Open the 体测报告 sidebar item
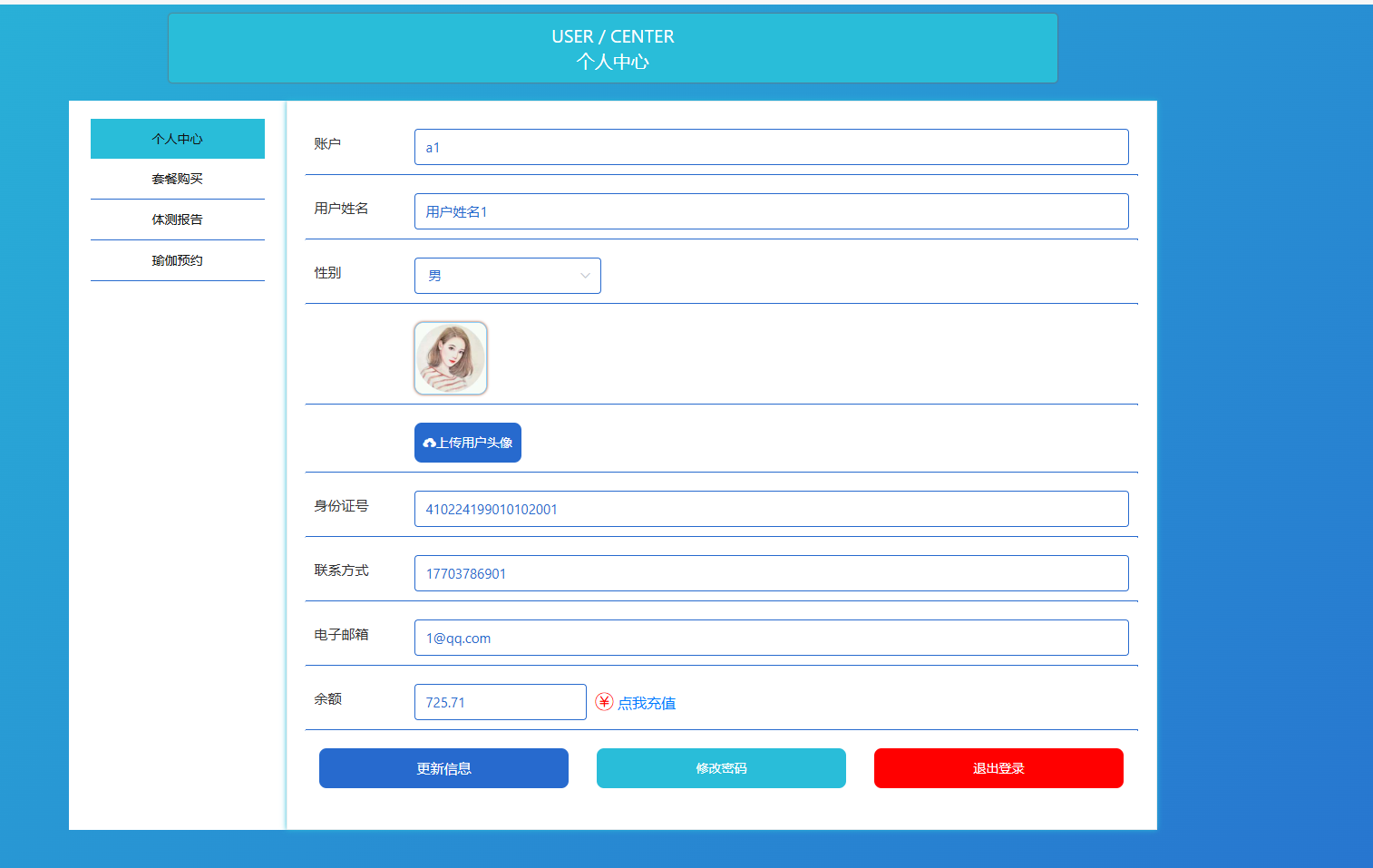This screenshot has width=1373, height=868. pyautogui.click(x=178, y=219)
